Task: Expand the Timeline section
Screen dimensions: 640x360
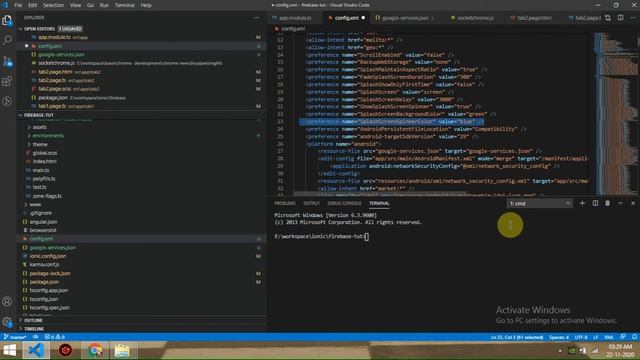Action: point(34,329)
